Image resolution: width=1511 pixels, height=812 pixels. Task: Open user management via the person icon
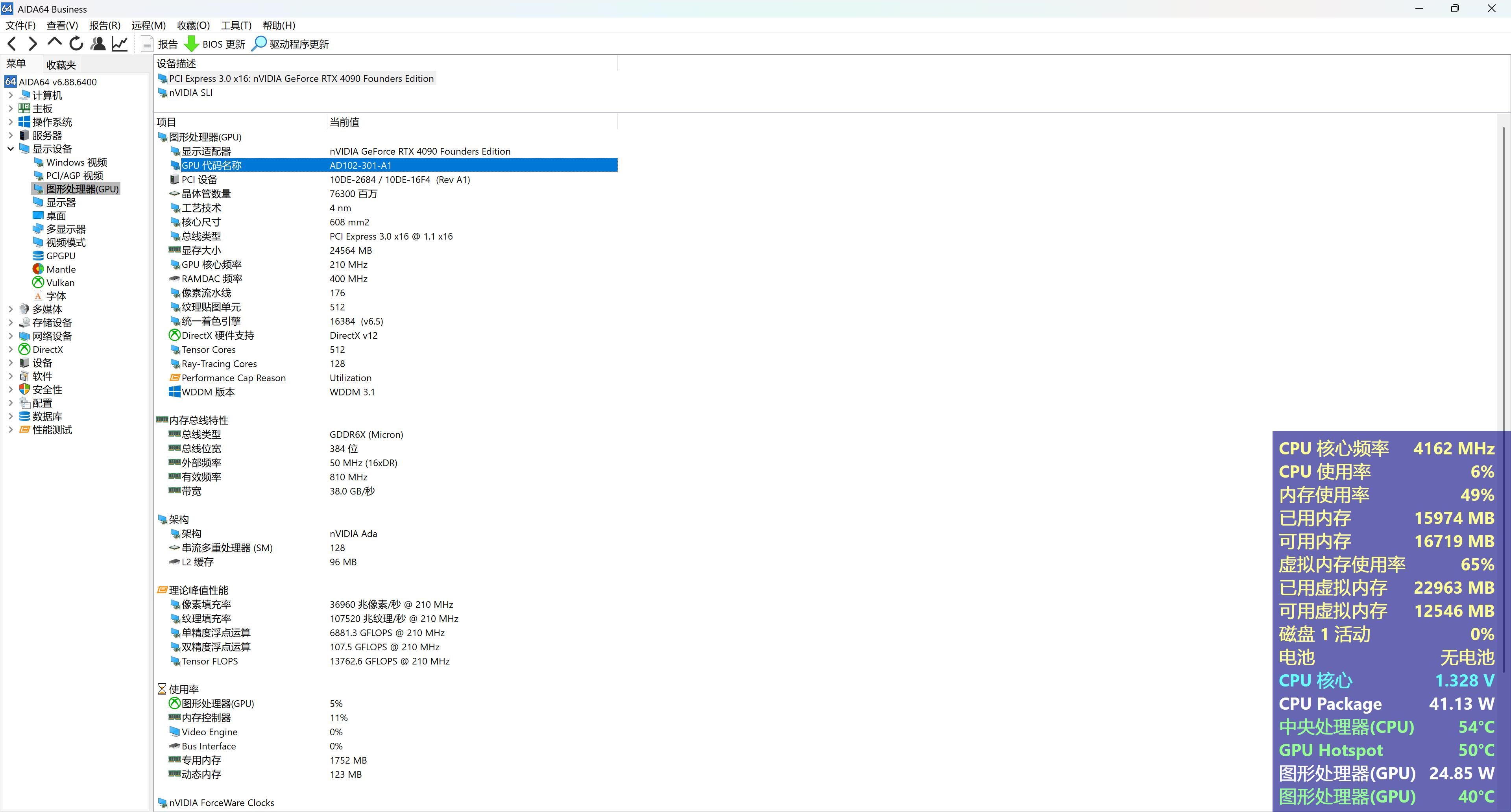(x=98, y=44)
